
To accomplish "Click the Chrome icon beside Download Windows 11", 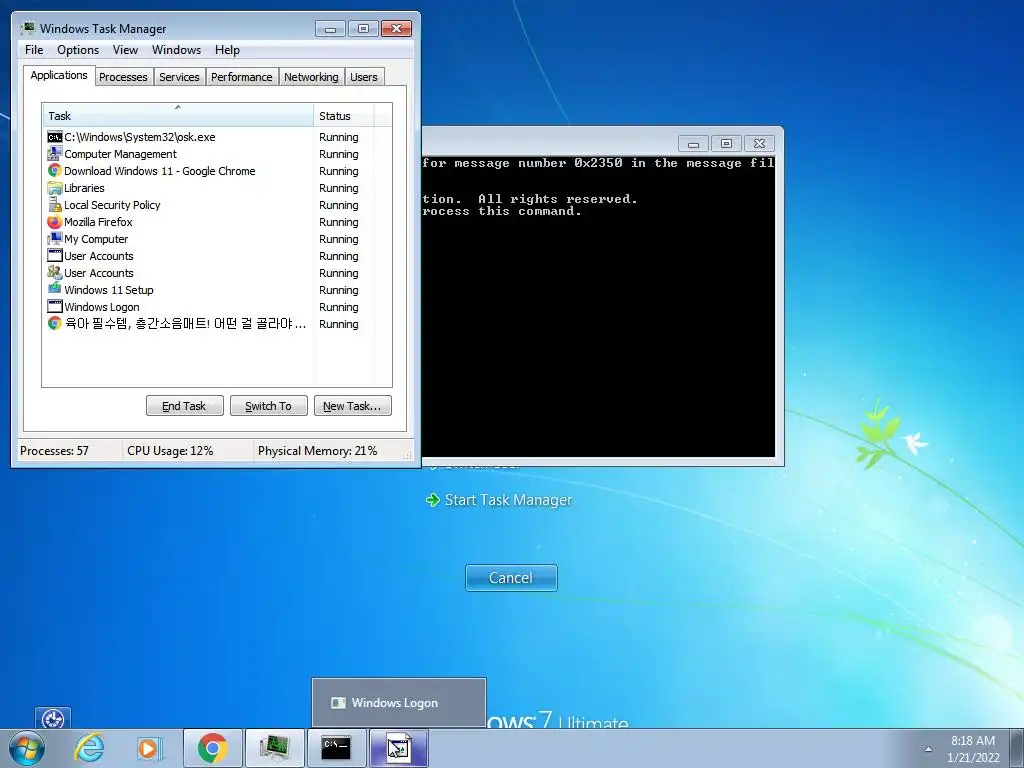I will click(x=55, y=171).
